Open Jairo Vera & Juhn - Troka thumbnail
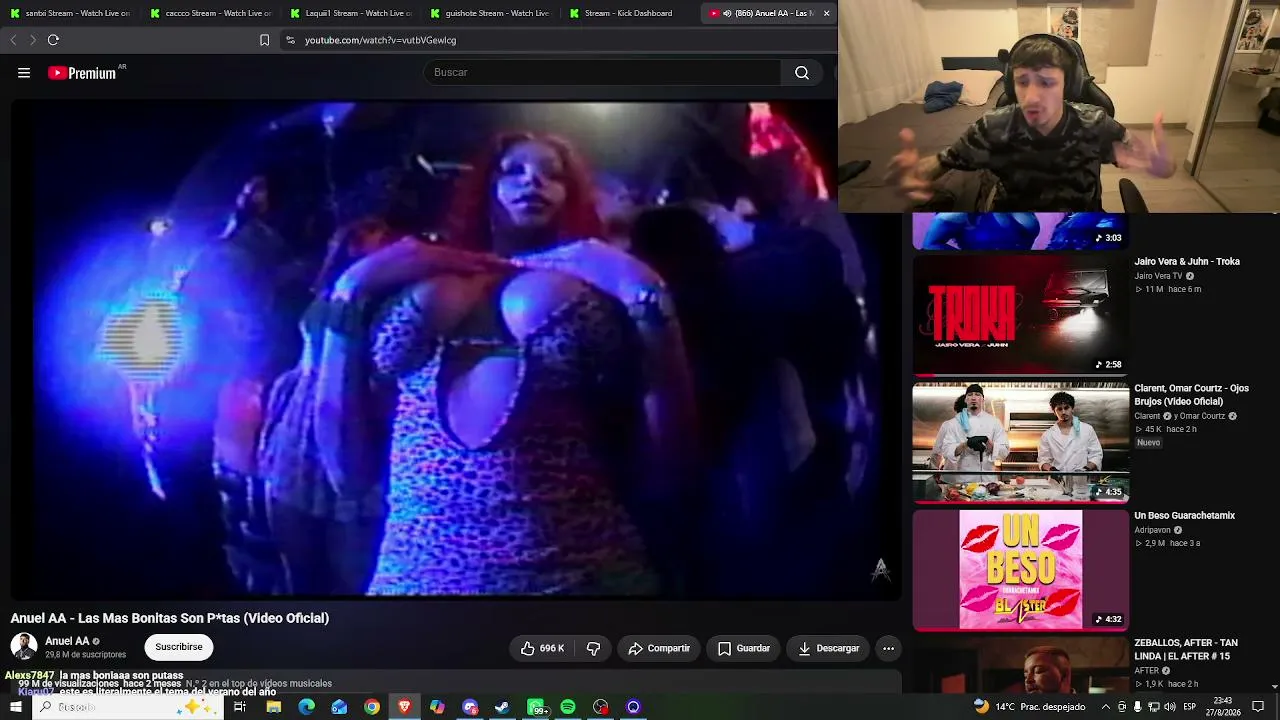Viewport: 1280px width, 720px height. coord(1020,315)
